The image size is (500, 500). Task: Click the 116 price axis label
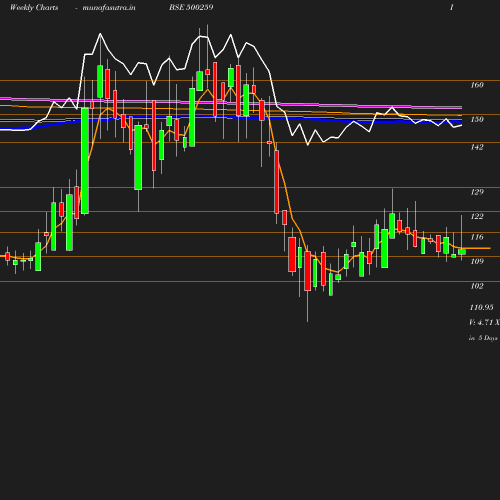(x=477, y=237)
